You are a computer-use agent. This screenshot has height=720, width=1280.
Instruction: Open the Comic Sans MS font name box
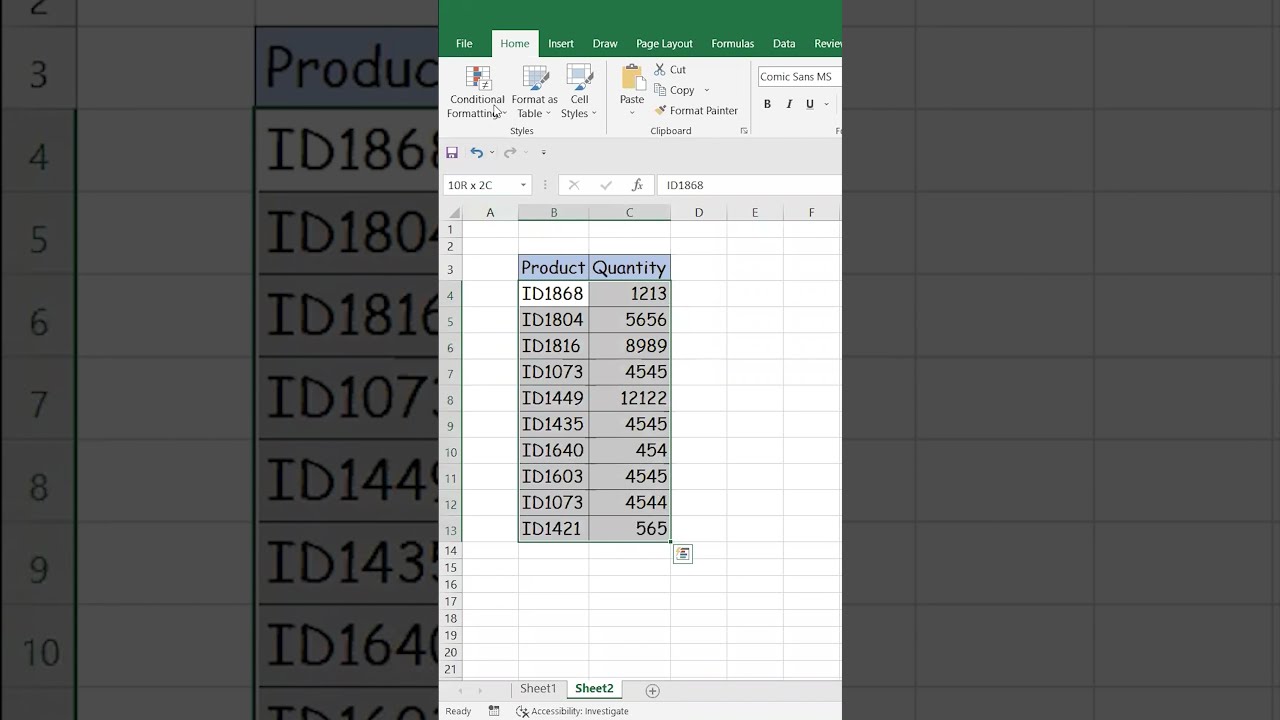click(799, 77)
